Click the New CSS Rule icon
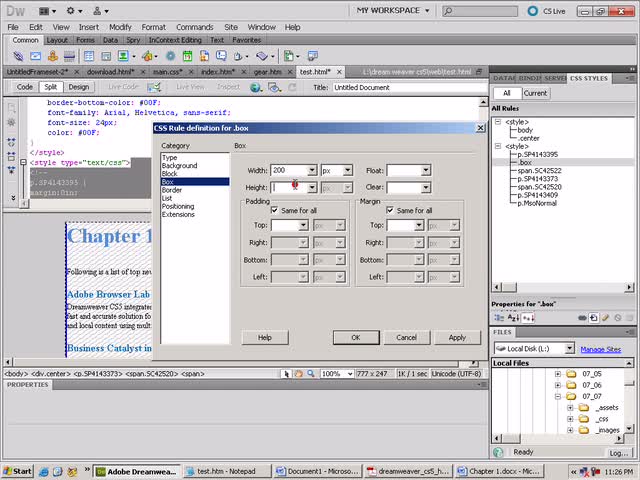The height and width of the screenshot is (480, 640). tap(594, 318)
